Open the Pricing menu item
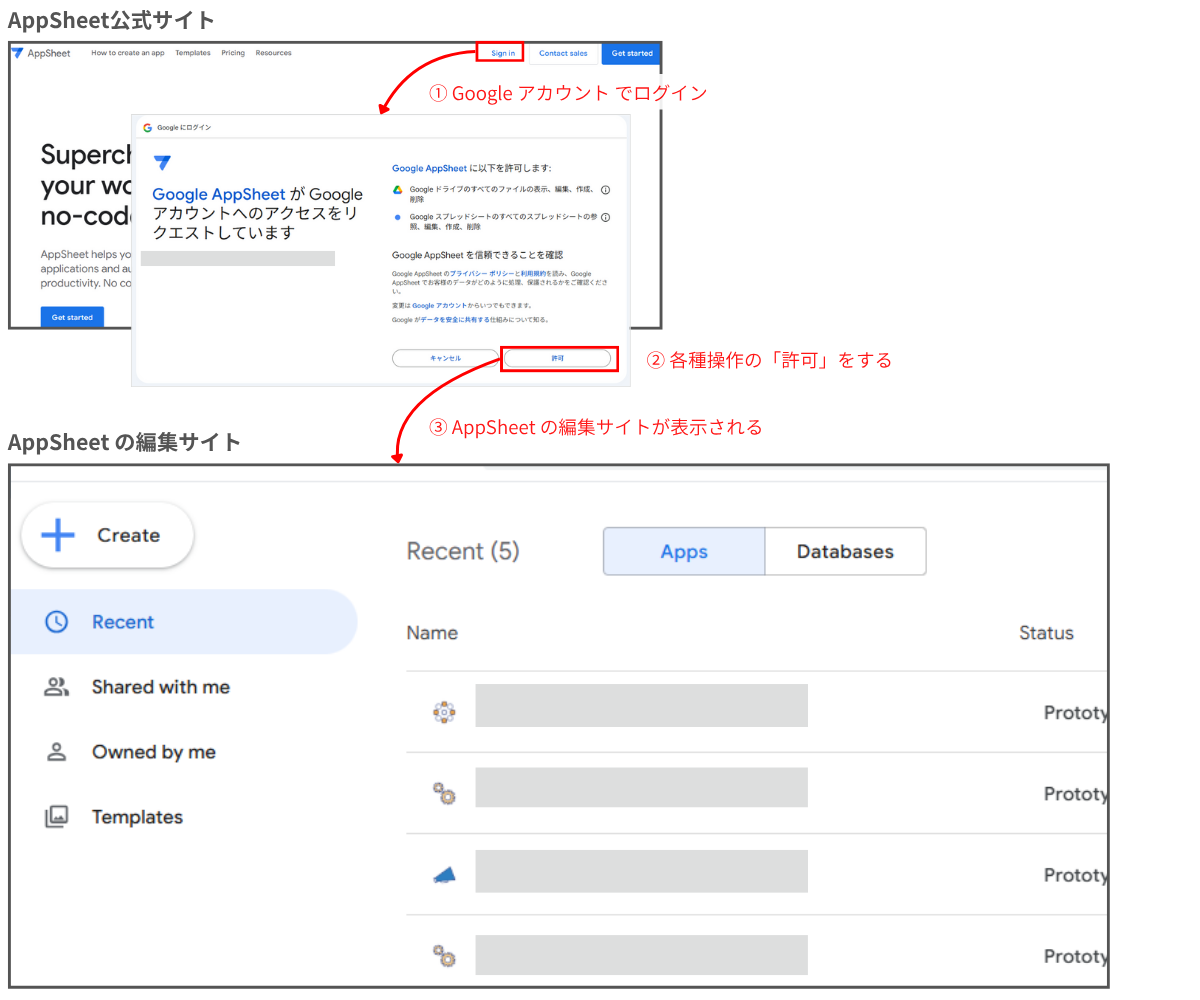This screenshot has height=1000, width=1200. click(x=233, y=53)
